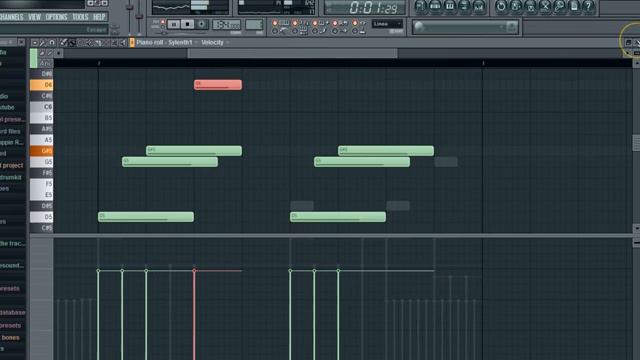640x360 pixels.
Task: Open the VIEW menu
Action: 35,17
